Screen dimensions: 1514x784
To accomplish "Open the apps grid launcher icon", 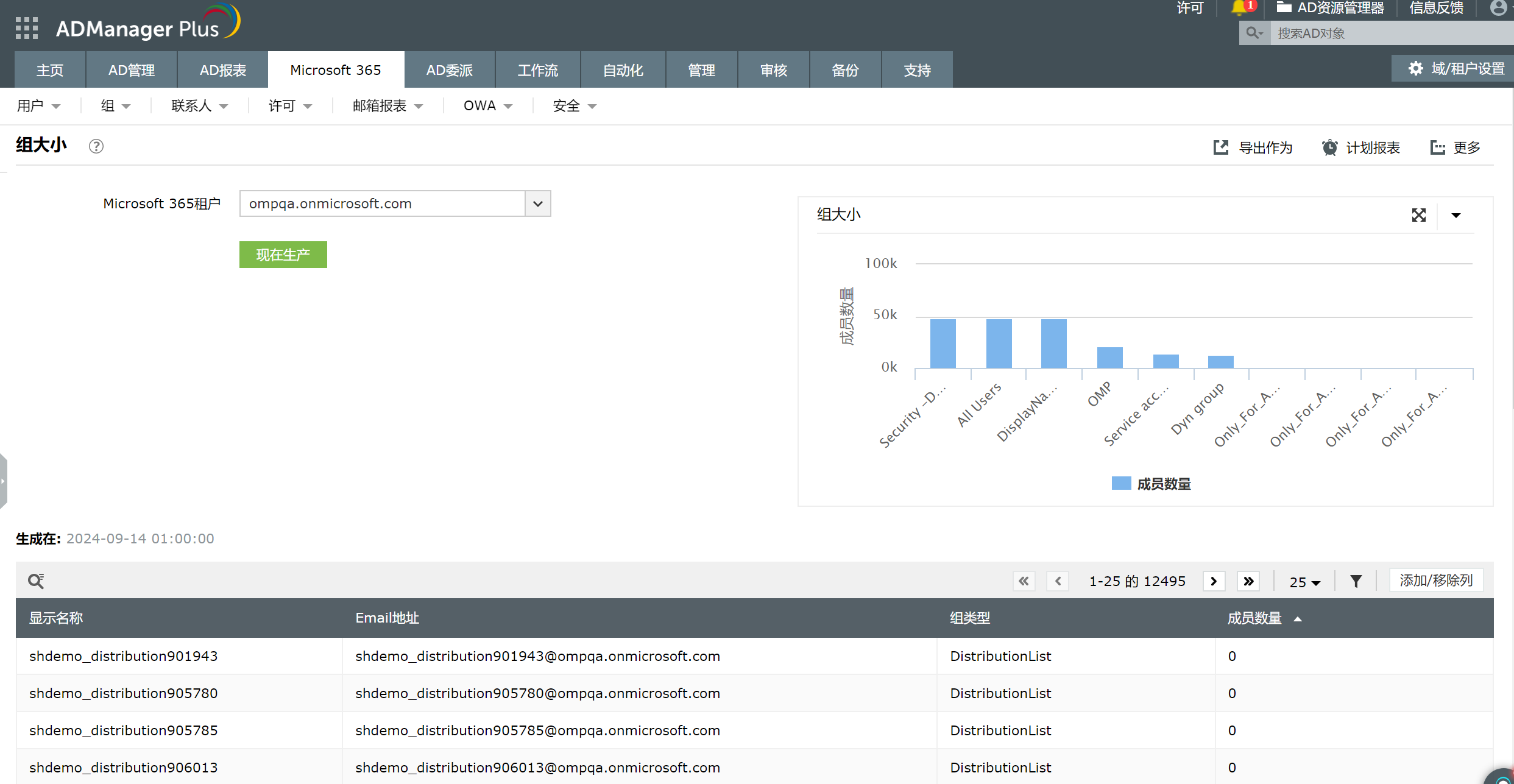I will (x=27, y=28).
